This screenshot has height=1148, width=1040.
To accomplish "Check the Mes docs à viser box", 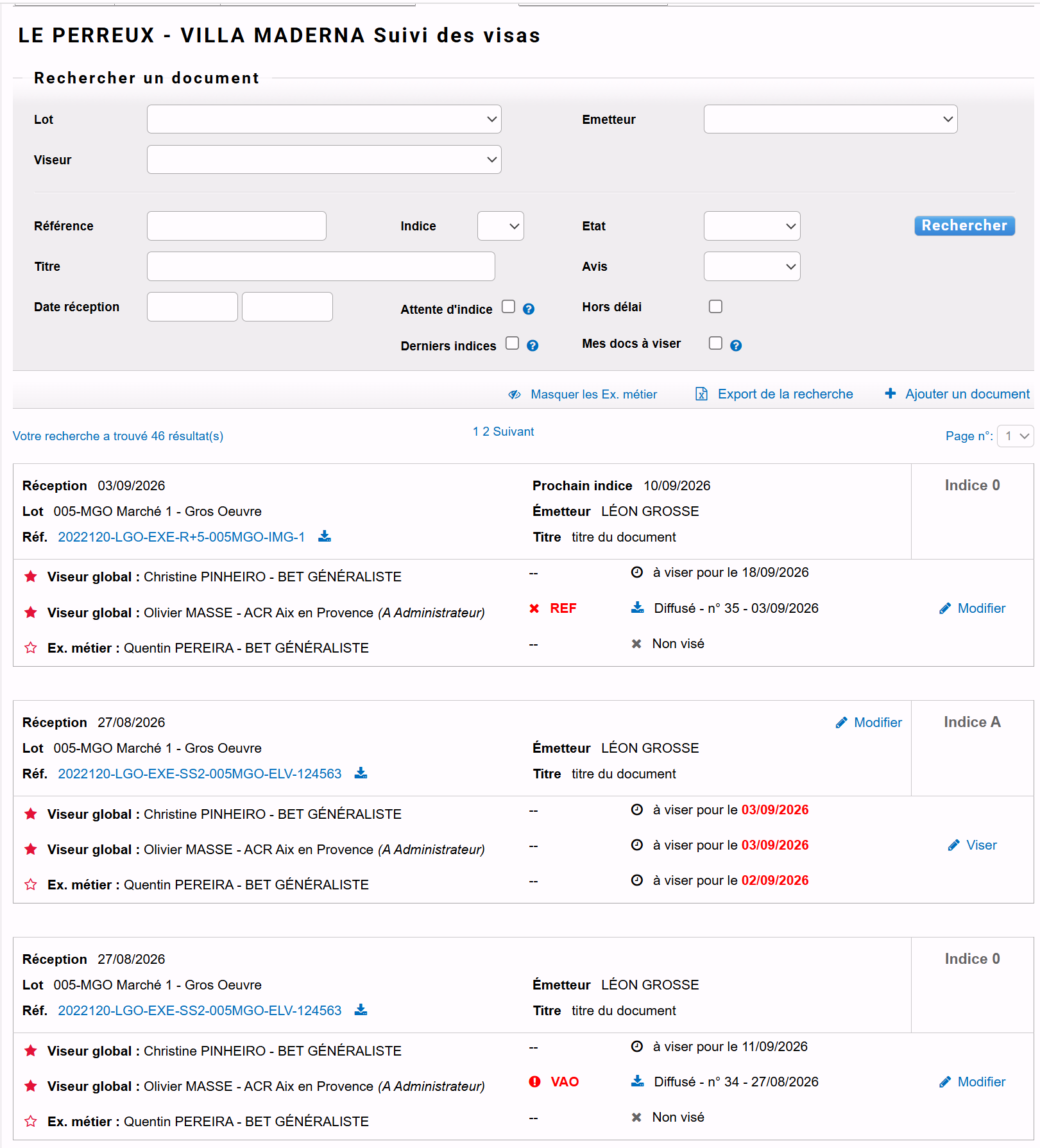I will tap(715, 343).
